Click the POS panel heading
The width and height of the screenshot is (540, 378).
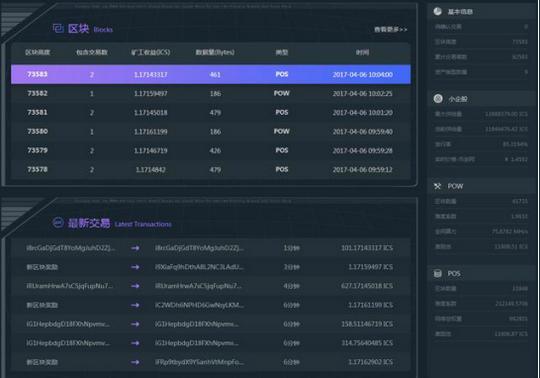tap(454, 274)
